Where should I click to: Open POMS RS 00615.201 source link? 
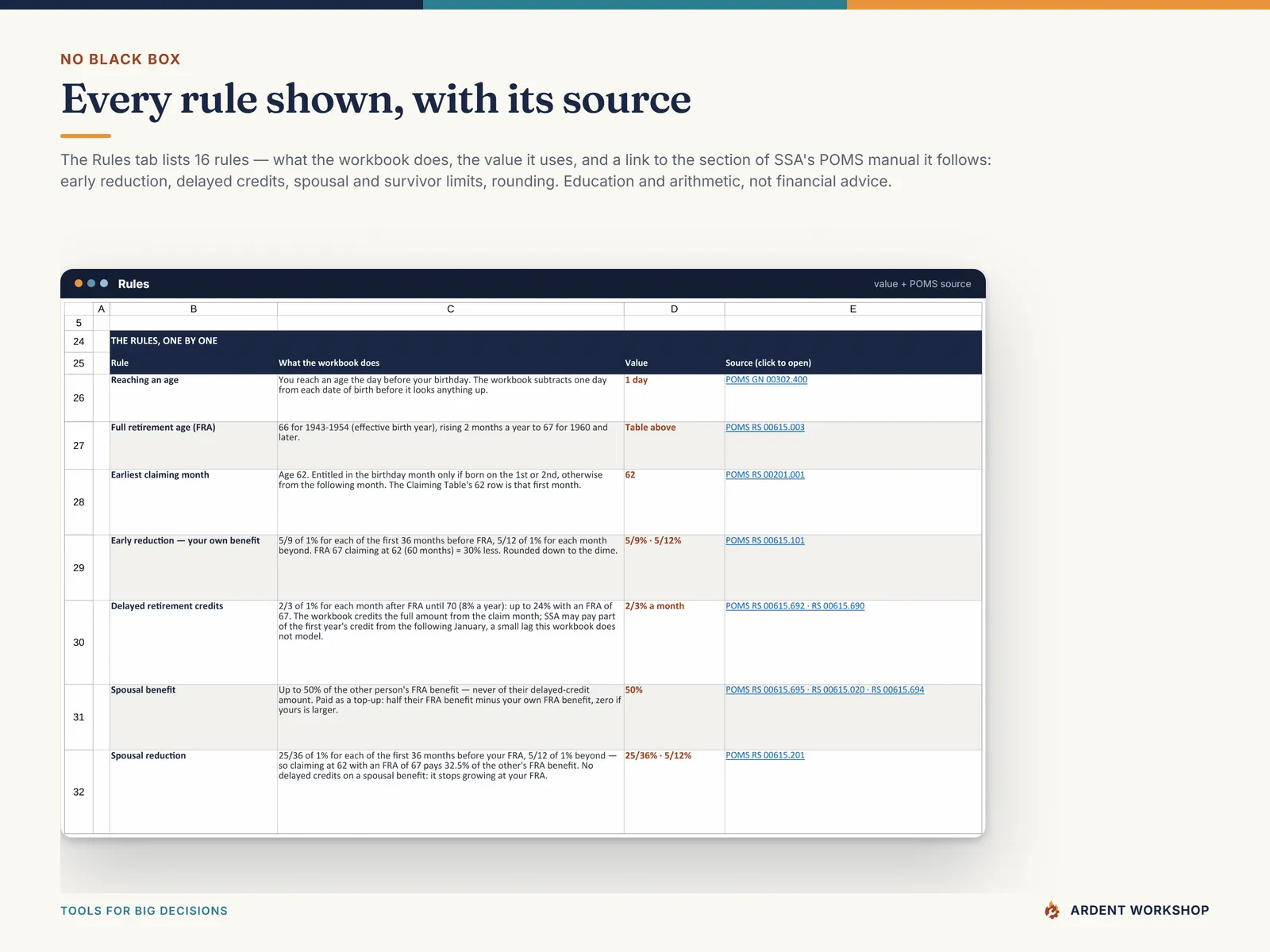764,756
